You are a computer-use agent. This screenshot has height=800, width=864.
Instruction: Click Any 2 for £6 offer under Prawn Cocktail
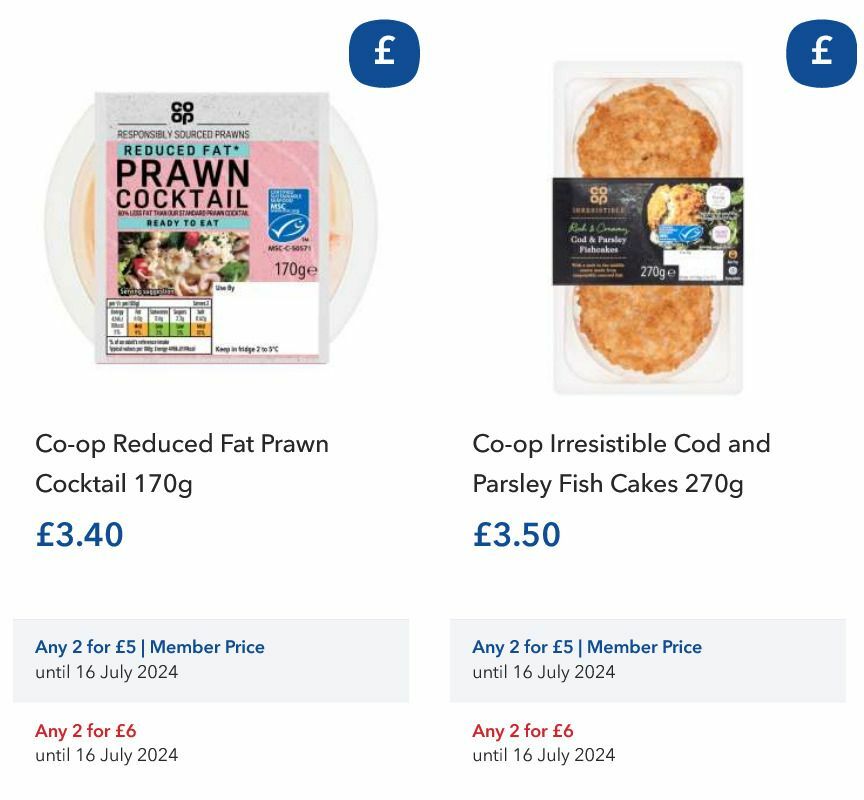point(85,731)
